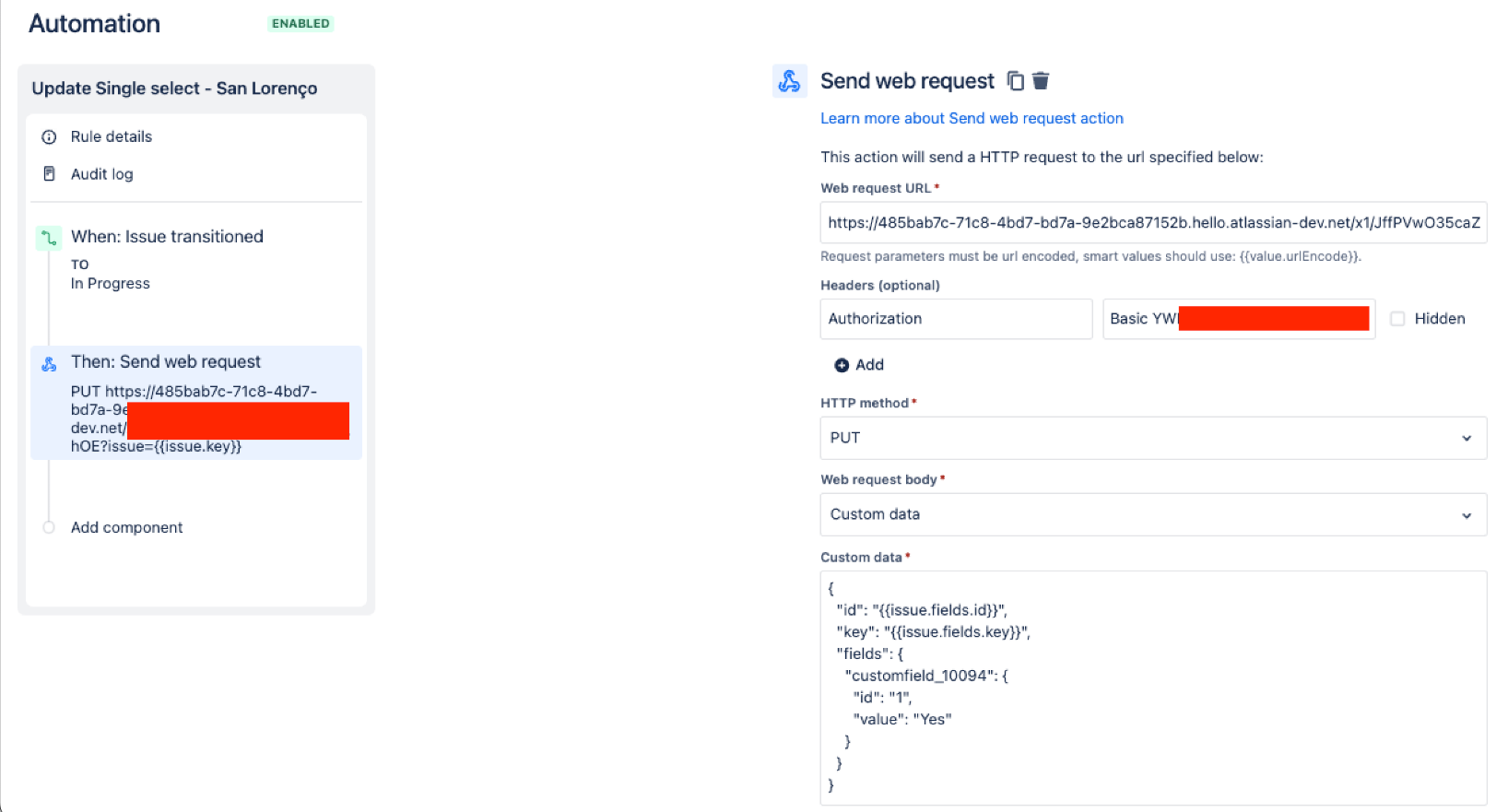Delete the Send web request component
Viewport: 1508px width, 812px height.
[1041, 81]
